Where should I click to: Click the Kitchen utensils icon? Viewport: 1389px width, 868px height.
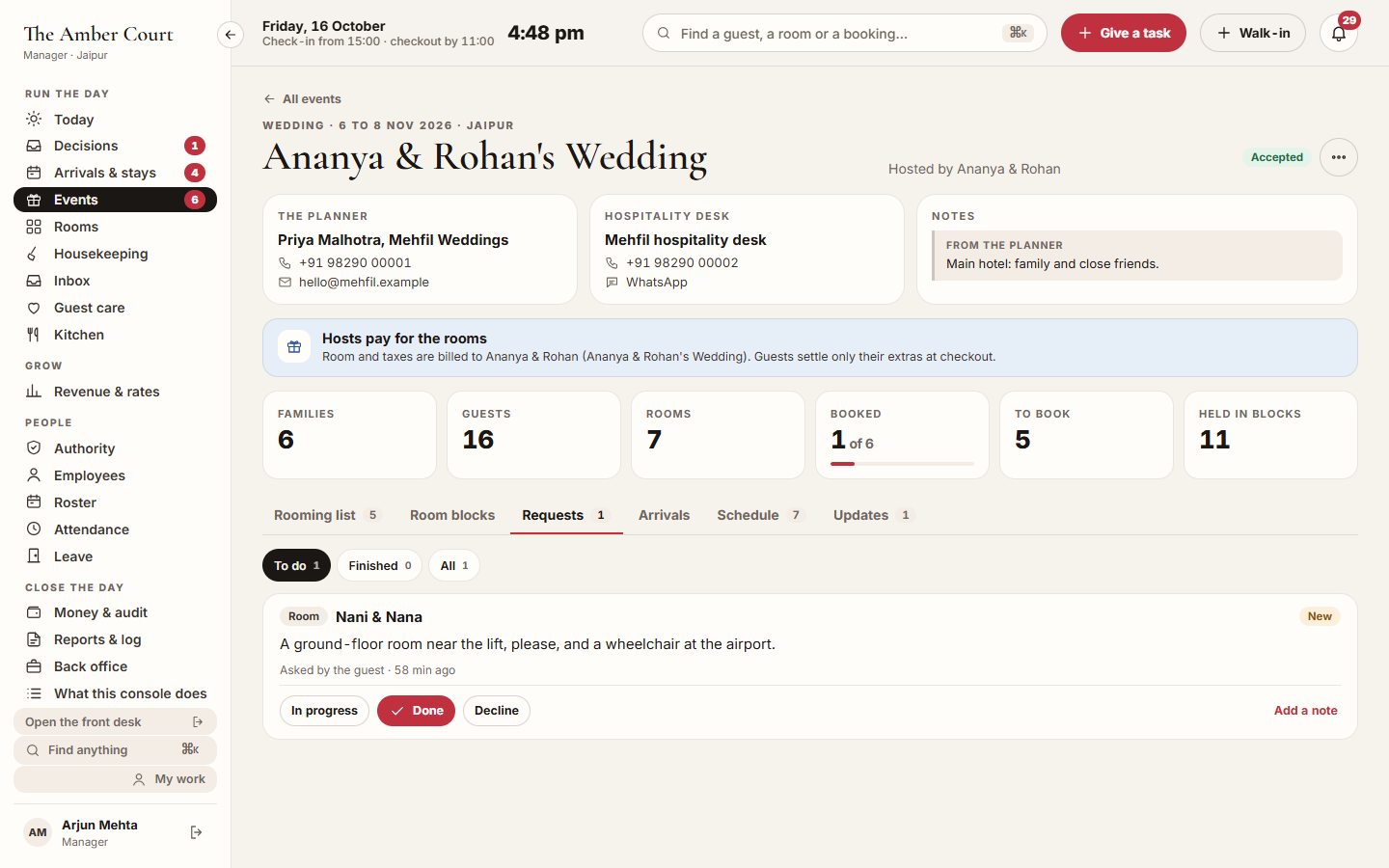tap(34, 335)
